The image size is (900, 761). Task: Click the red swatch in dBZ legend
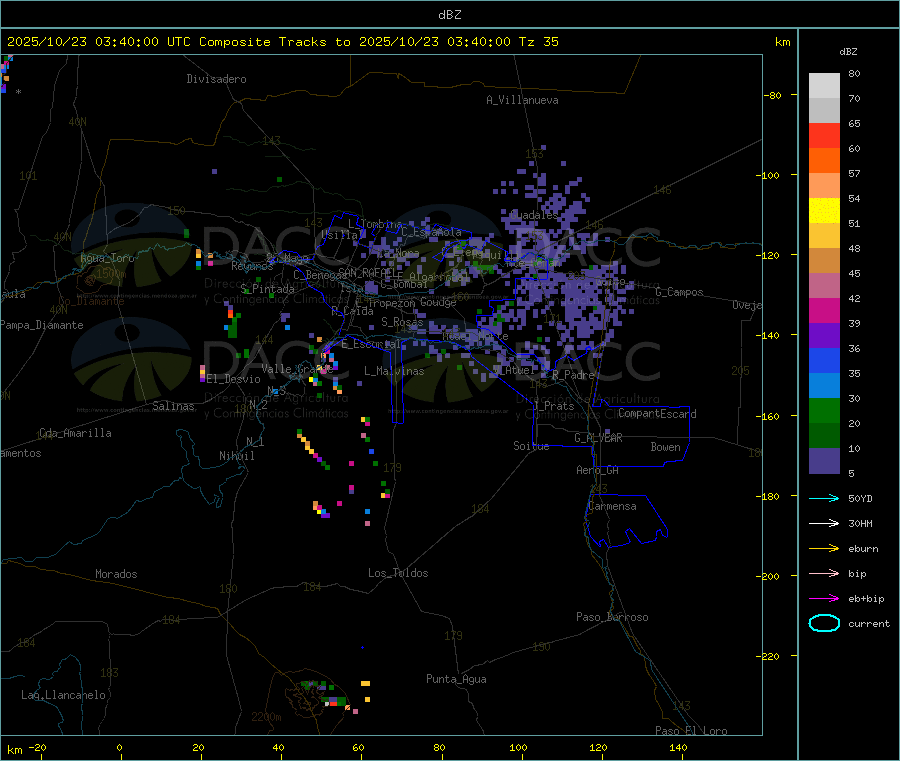tap(824, 135)
